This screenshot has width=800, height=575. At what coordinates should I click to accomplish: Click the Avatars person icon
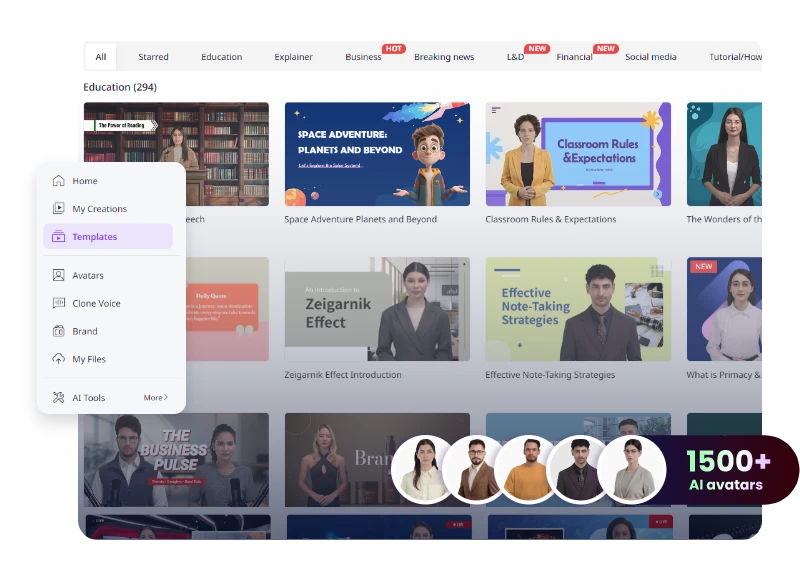(x=59, y=275)
